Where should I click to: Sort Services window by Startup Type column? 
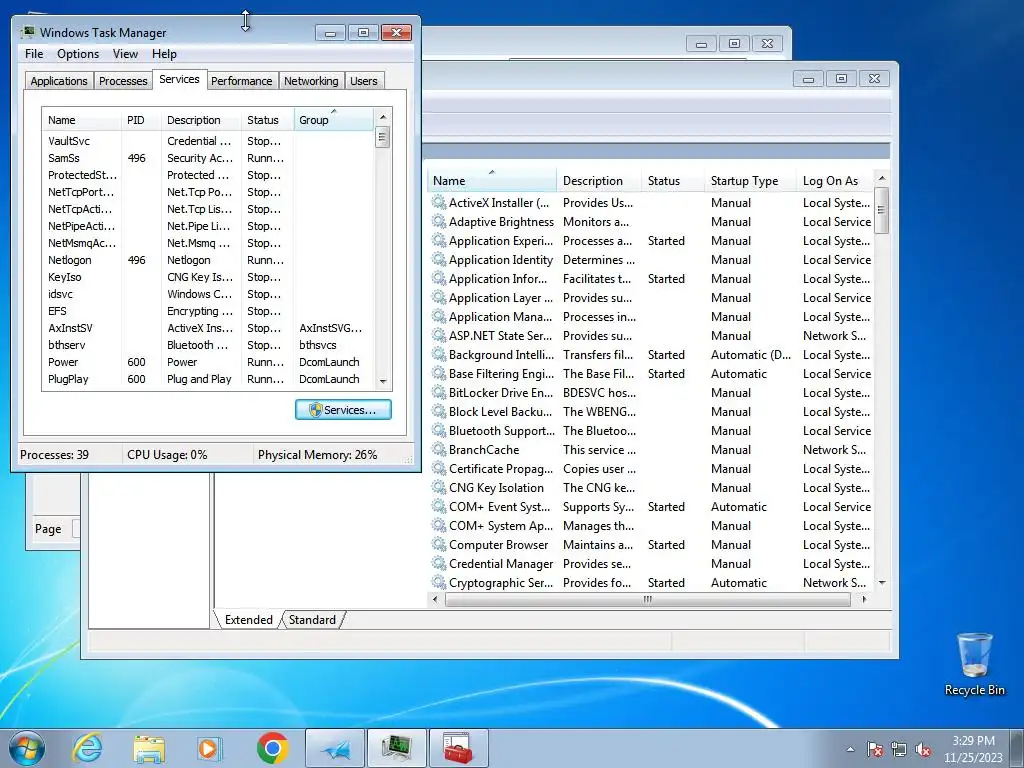tap(749, 181)
